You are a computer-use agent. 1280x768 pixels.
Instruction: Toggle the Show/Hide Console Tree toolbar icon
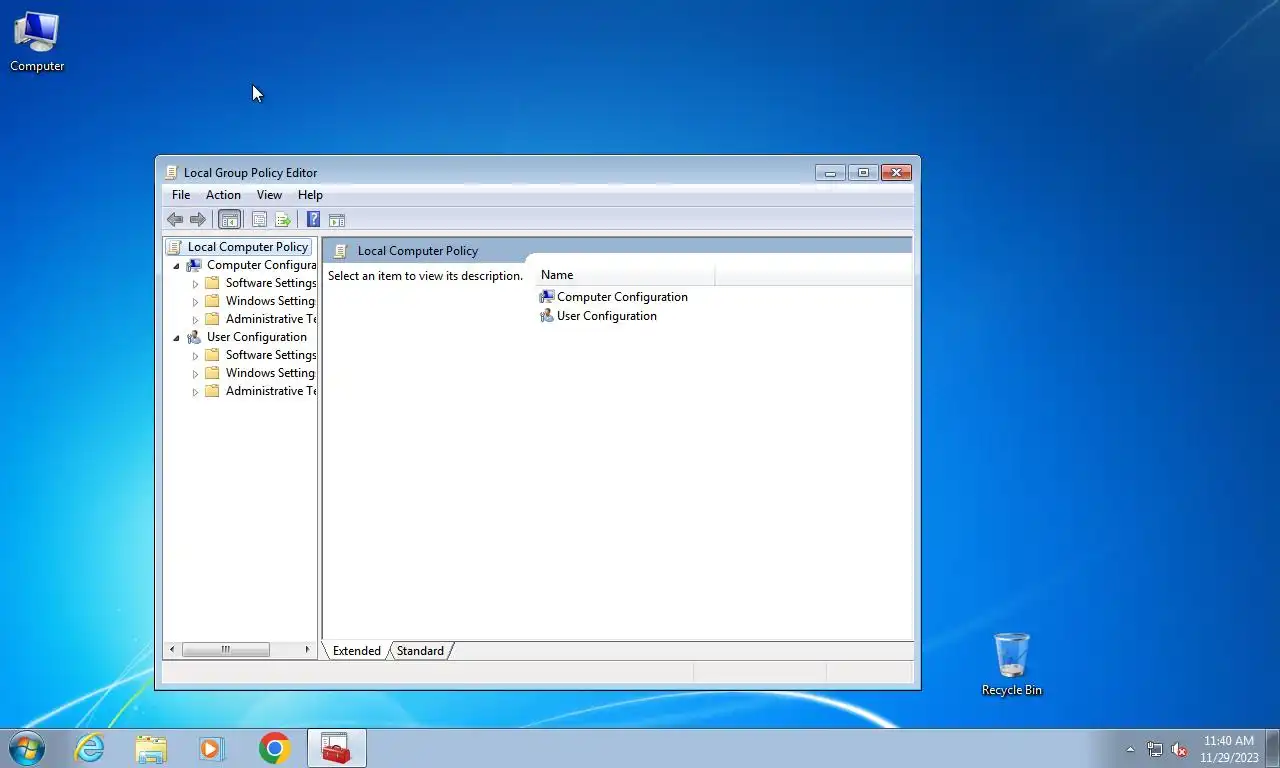pos(229,220)
